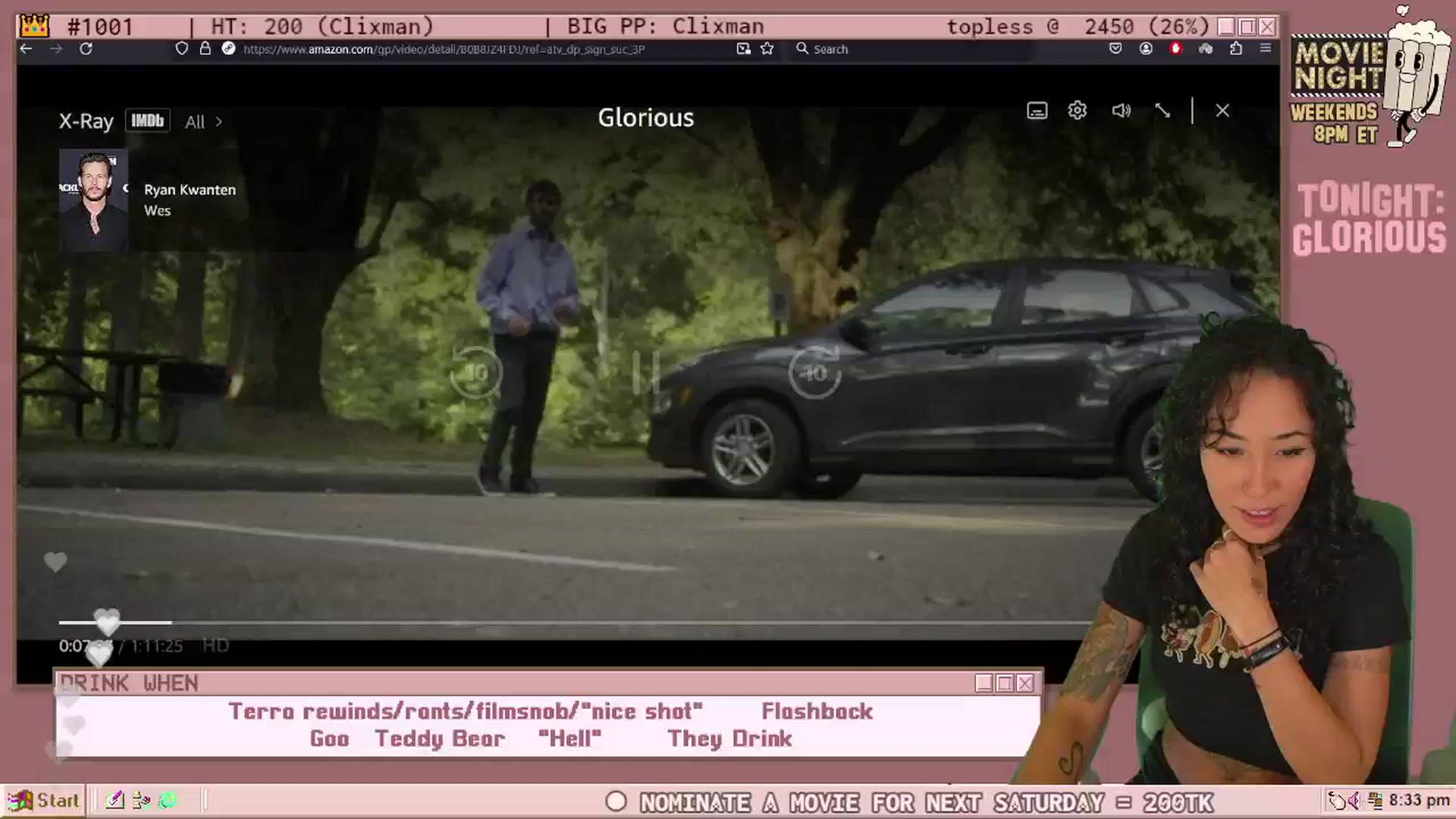Close the Glorious video player
Screen dimensions: 1456x819
coord(1222,111)
